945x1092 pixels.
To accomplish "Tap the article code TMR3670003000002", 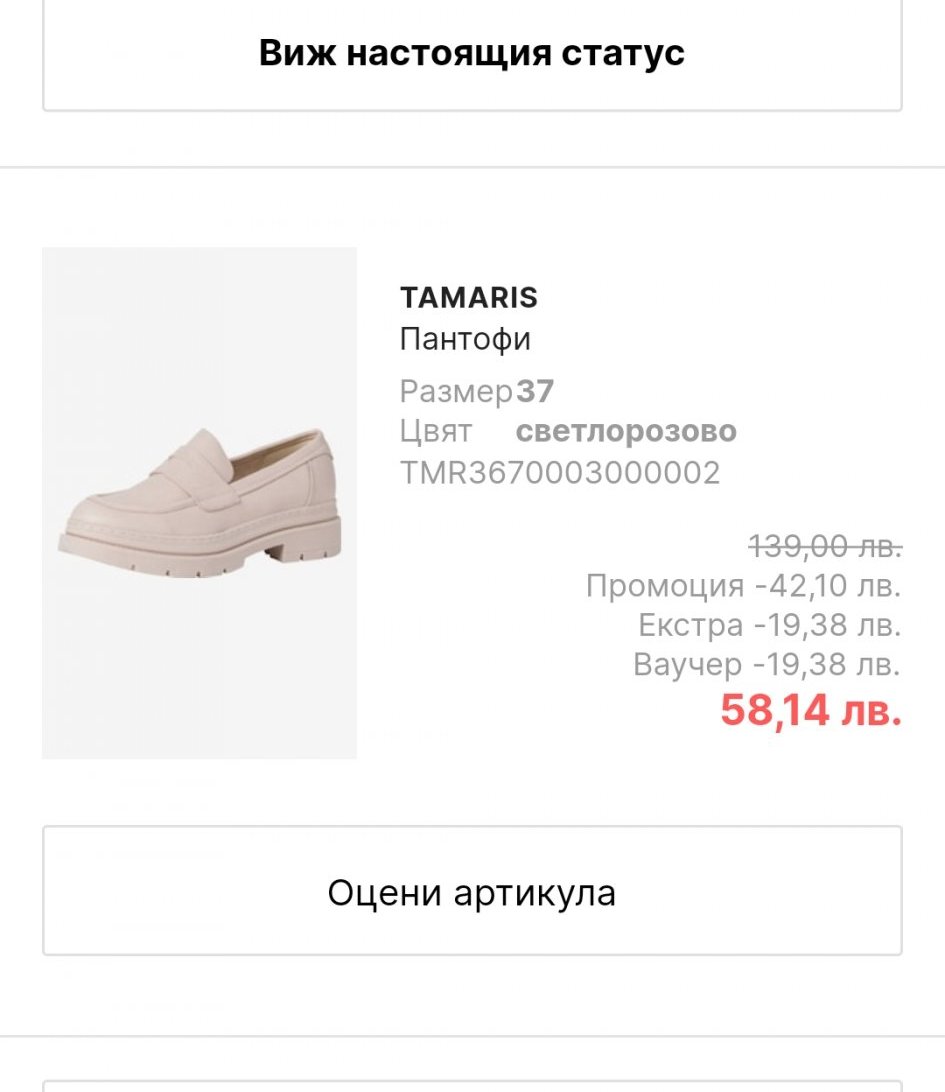I will click(x=559, y=472).
